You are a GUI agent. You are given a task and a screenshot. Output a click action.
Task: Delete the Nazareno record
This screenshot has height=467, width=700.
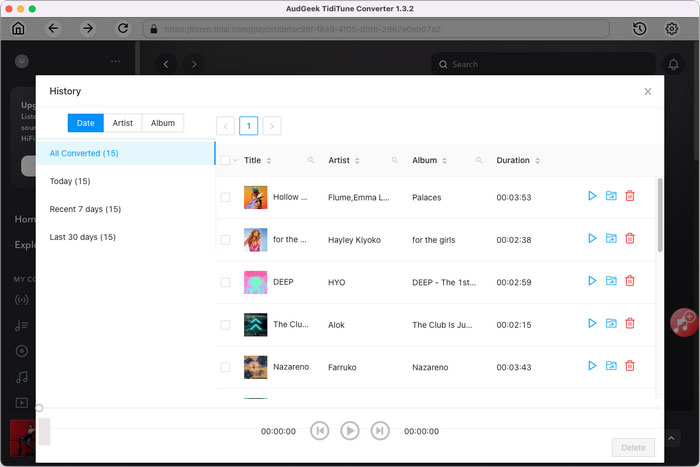pos(630,366)
